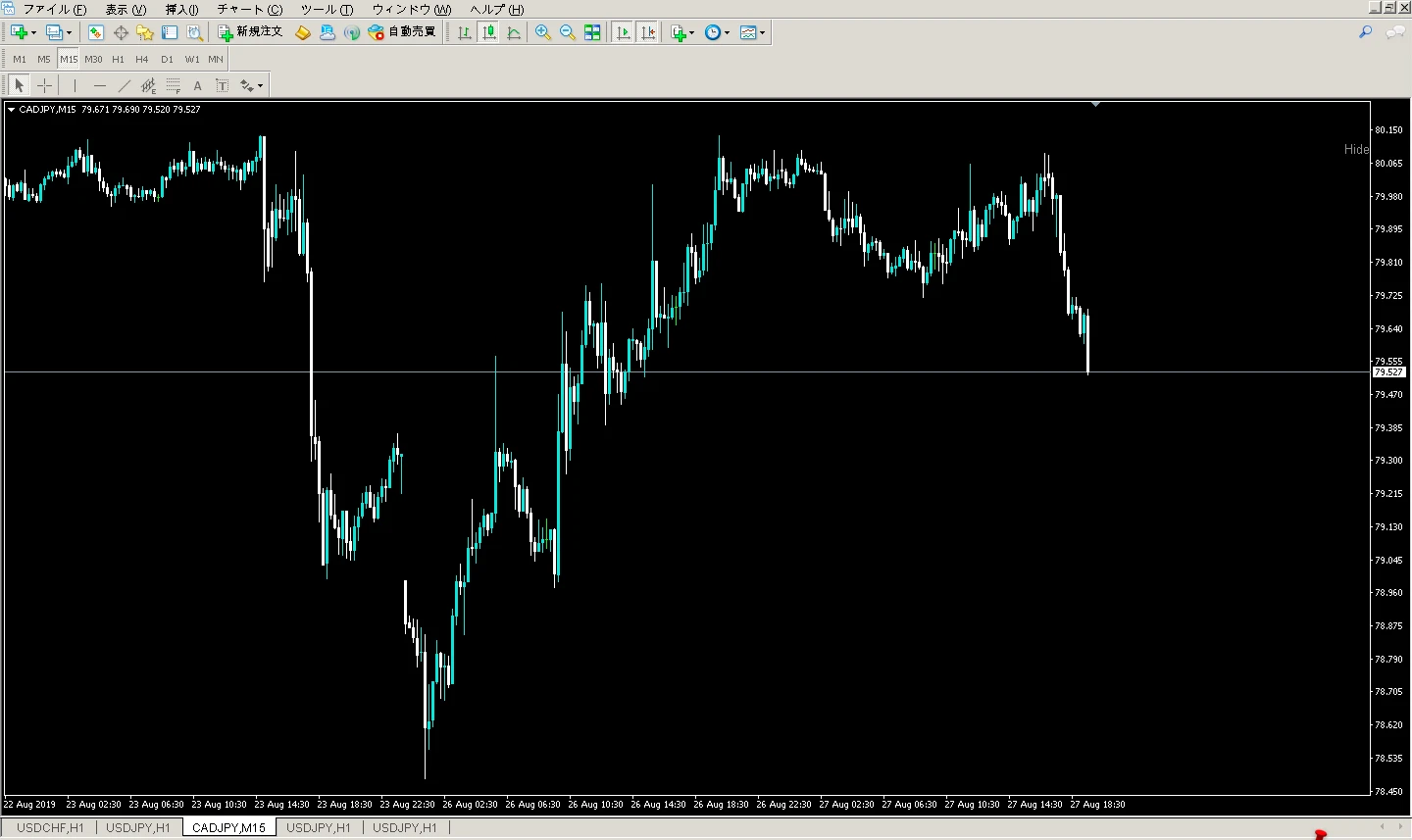Viewport: 1412px width, 840px height.
Task: Select the crosshair cursor tool
Action: click(44, 86)
